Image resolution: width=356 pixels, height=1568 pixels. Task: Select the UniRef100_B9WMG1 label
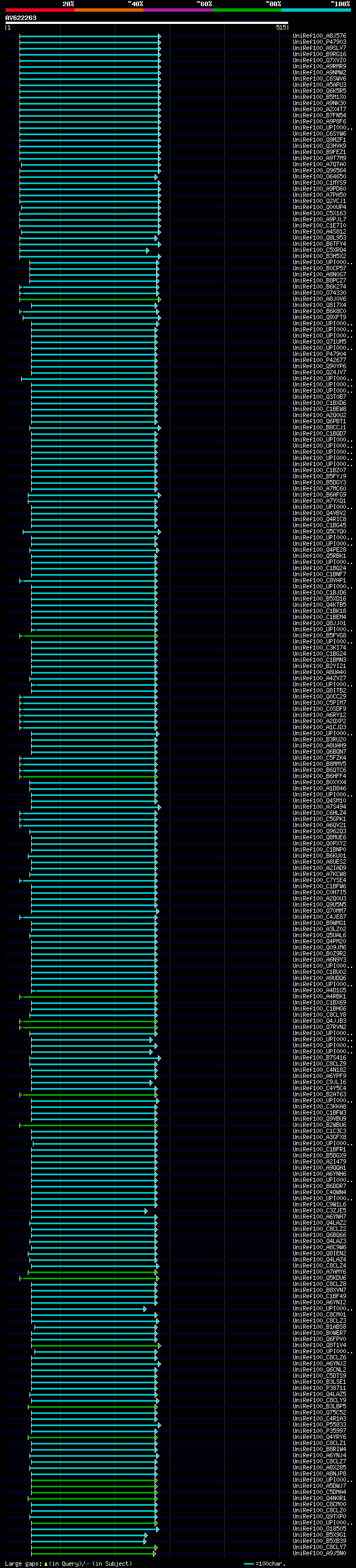[319, 923]
